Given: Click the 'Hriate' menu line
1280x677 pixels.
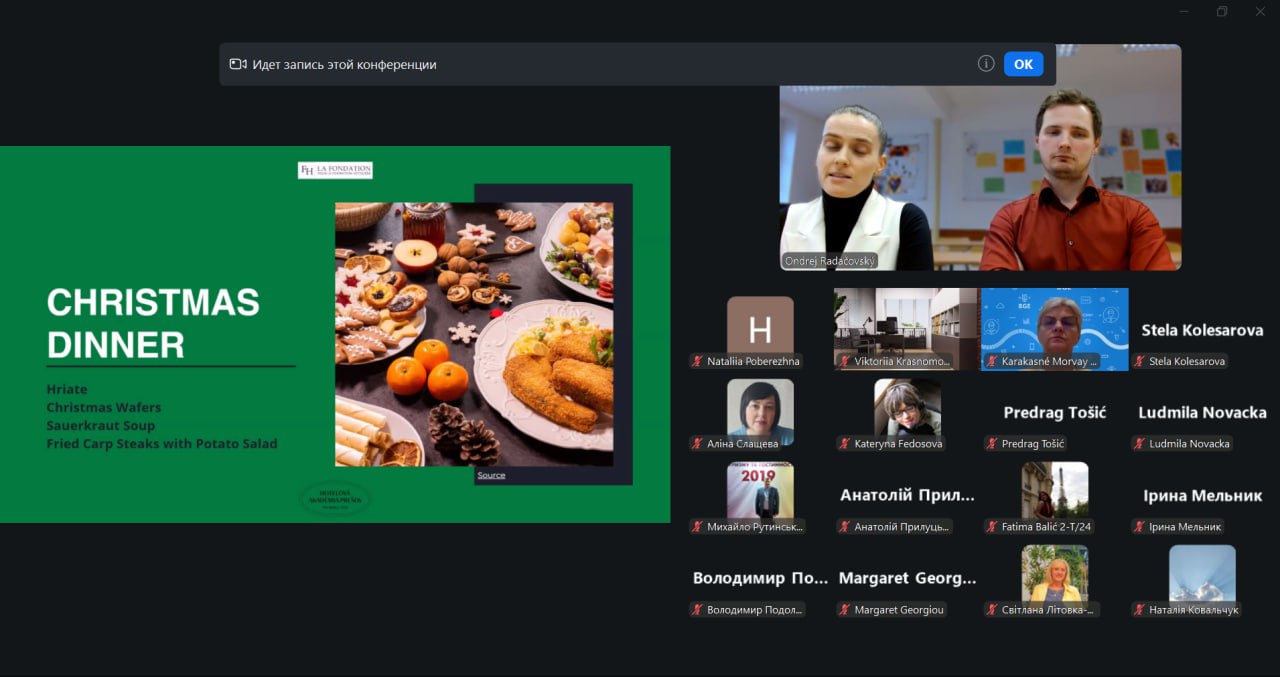Looking at the screenshot, I should [x=67, y=389].
